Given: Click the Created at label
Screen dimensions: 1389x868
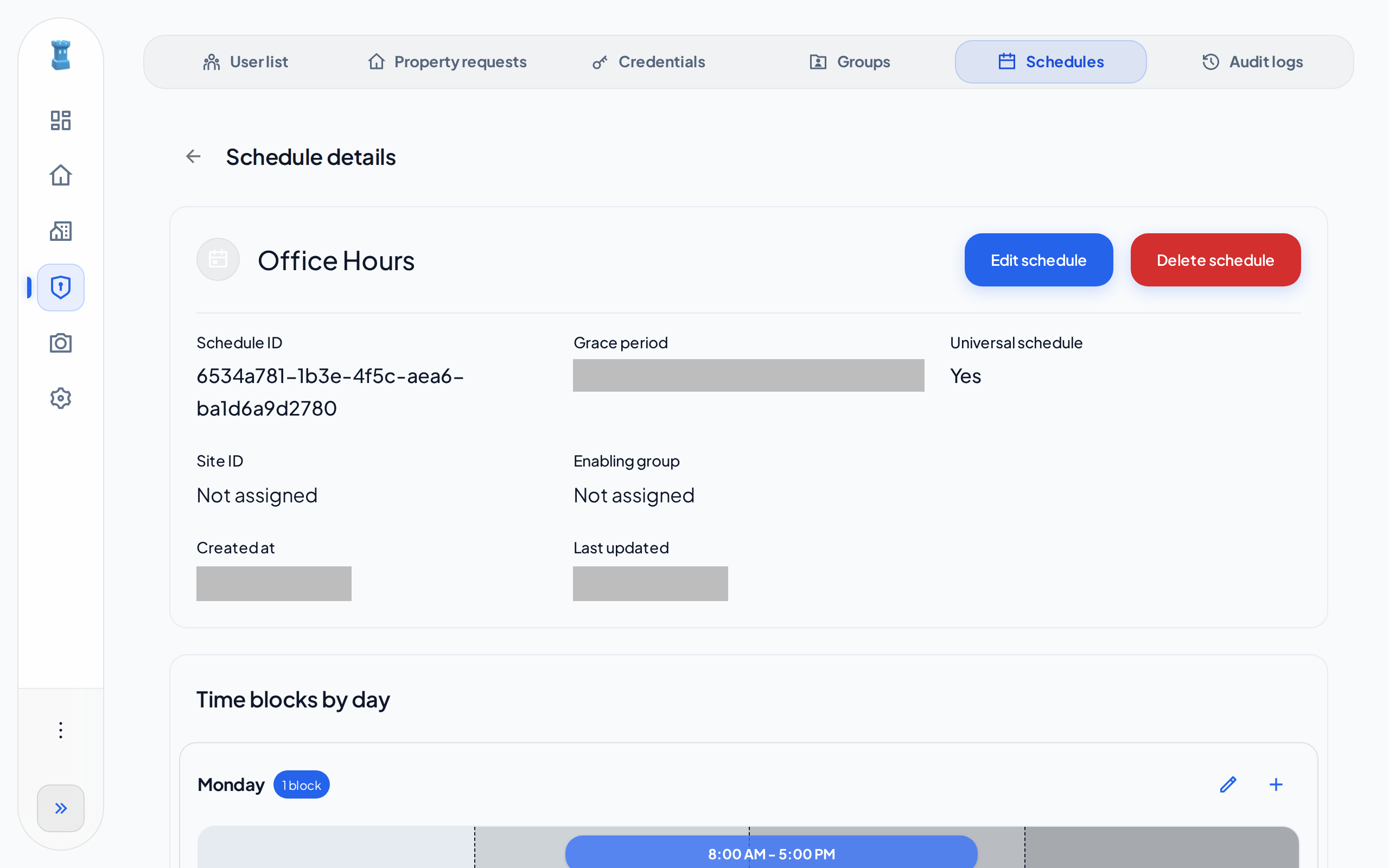Looking at the screenshot, I should (236, 548).
